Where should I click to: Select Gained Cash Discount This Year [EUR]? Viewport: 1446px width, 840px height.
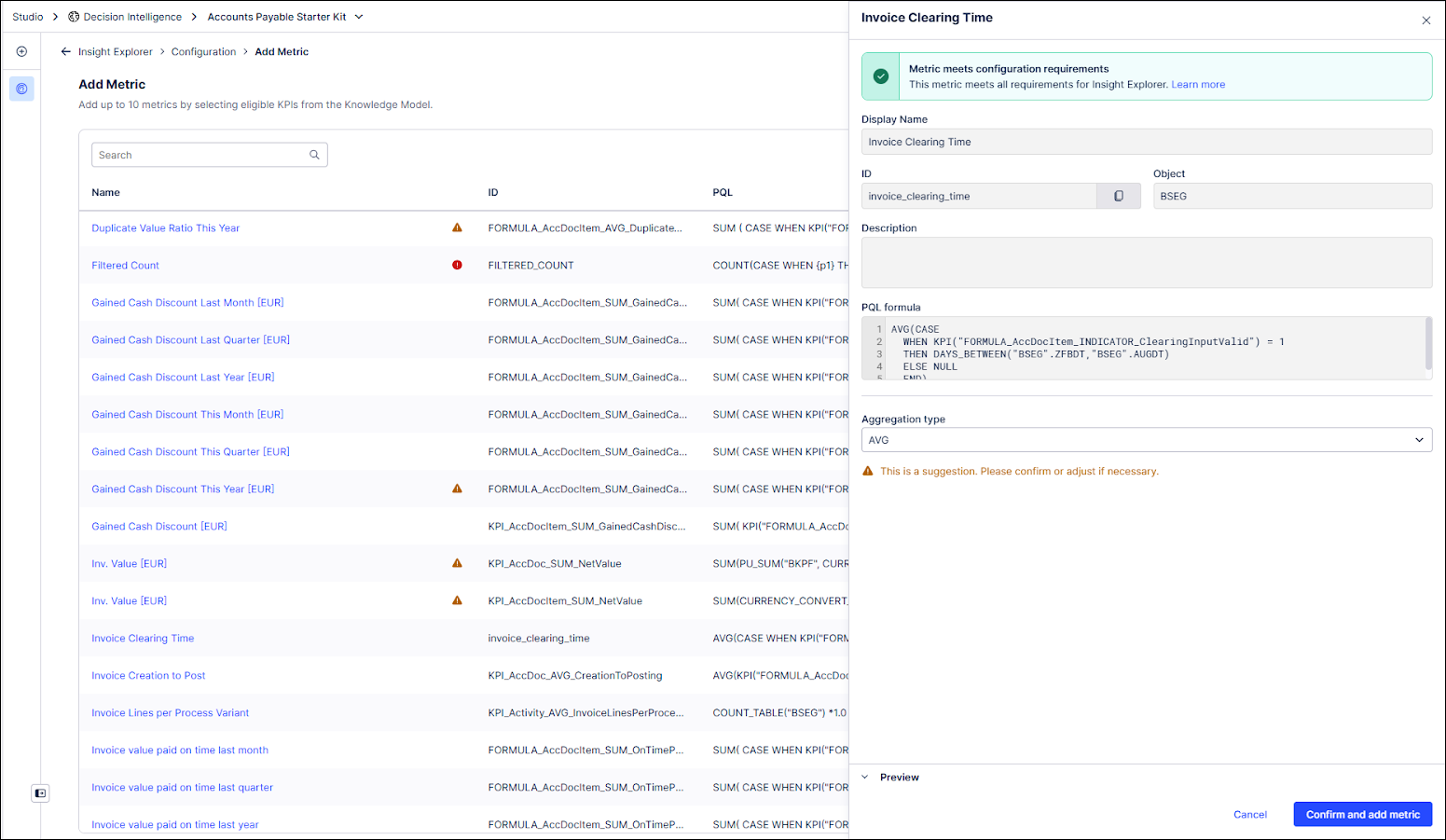183,489
